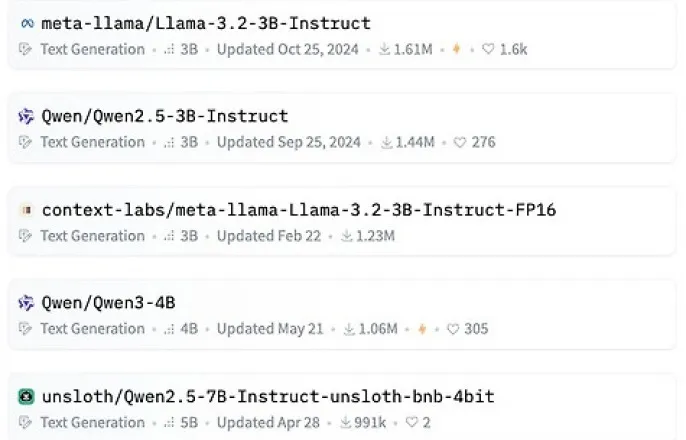Click the heart icon with 2 likes
The image size is (686, 440).
[x=411, y=422]
